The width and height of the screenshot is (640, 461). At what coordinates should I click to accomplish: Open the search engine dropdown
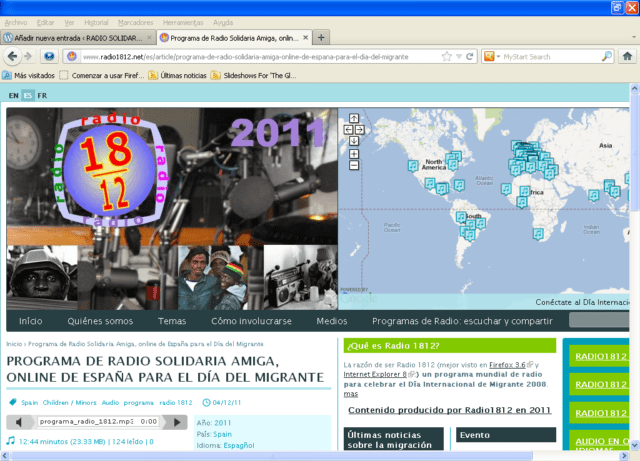click(497, 57)
